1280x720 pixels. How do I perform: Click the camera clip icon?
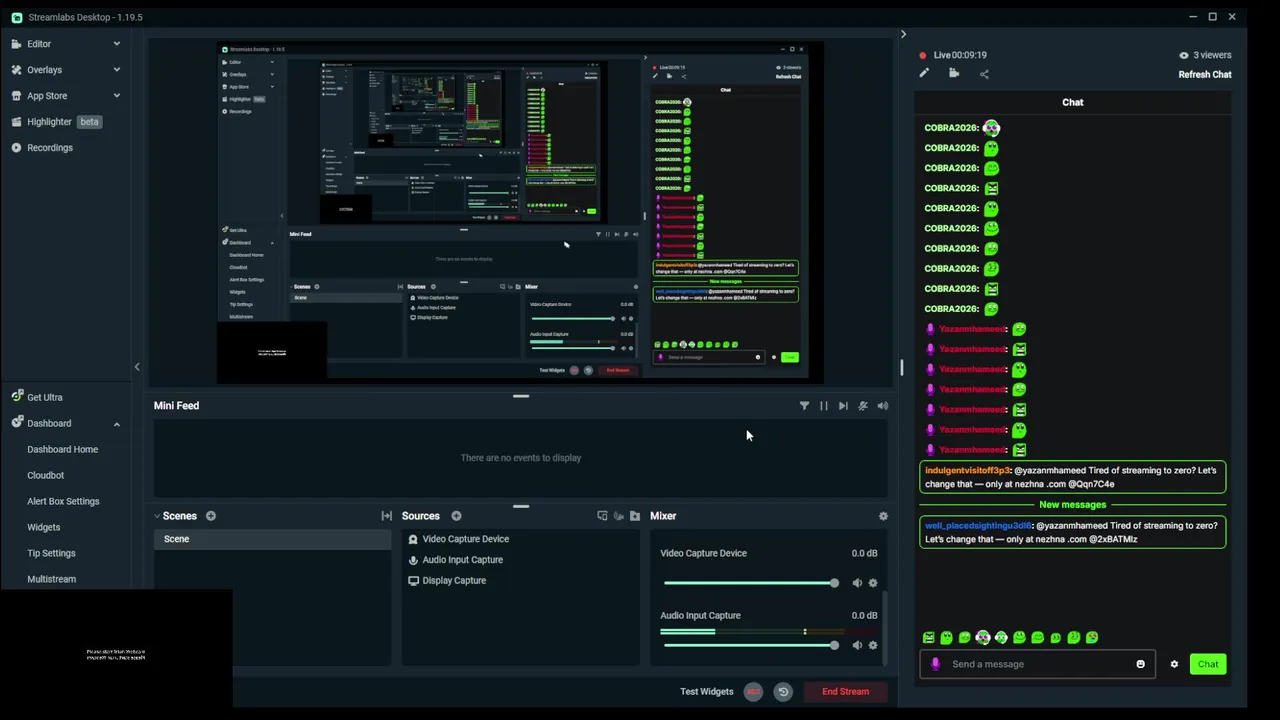tap(954, 73)
